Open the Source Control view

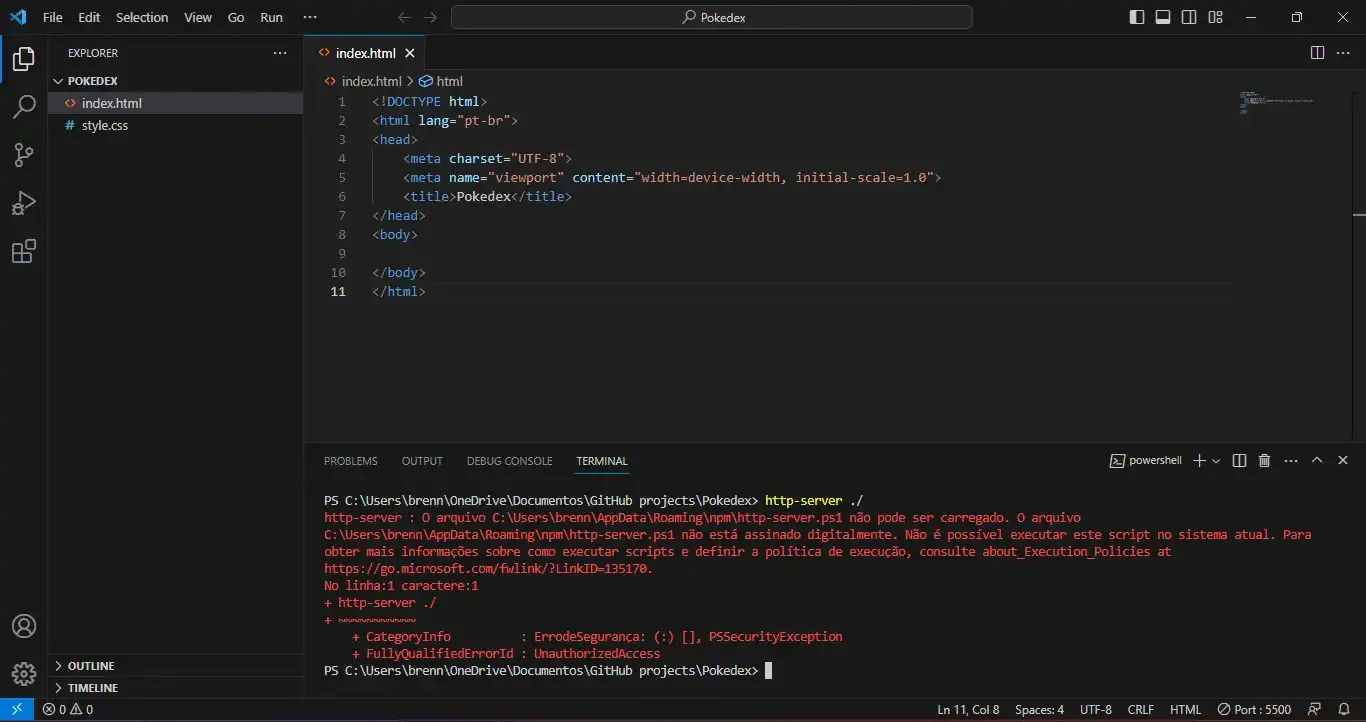click(x=23, y=155)
